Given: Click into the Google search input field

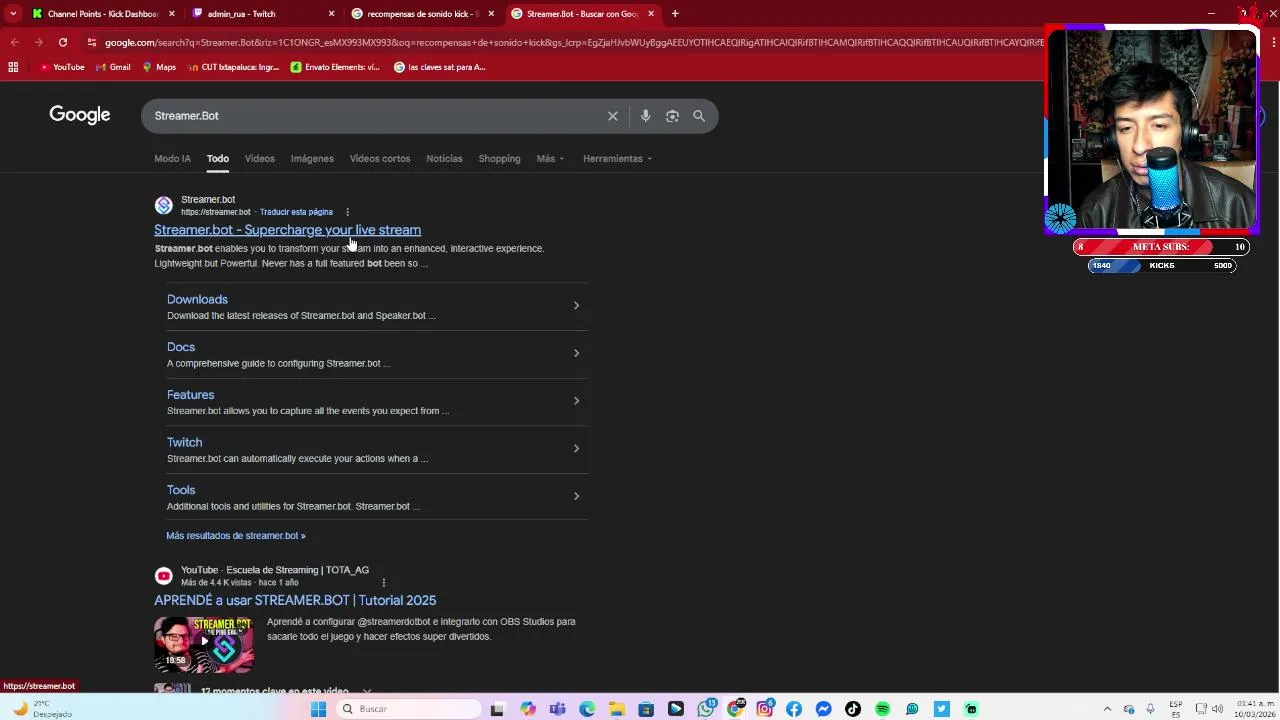Looking at the screenshot, I should (x=375, y=116).
